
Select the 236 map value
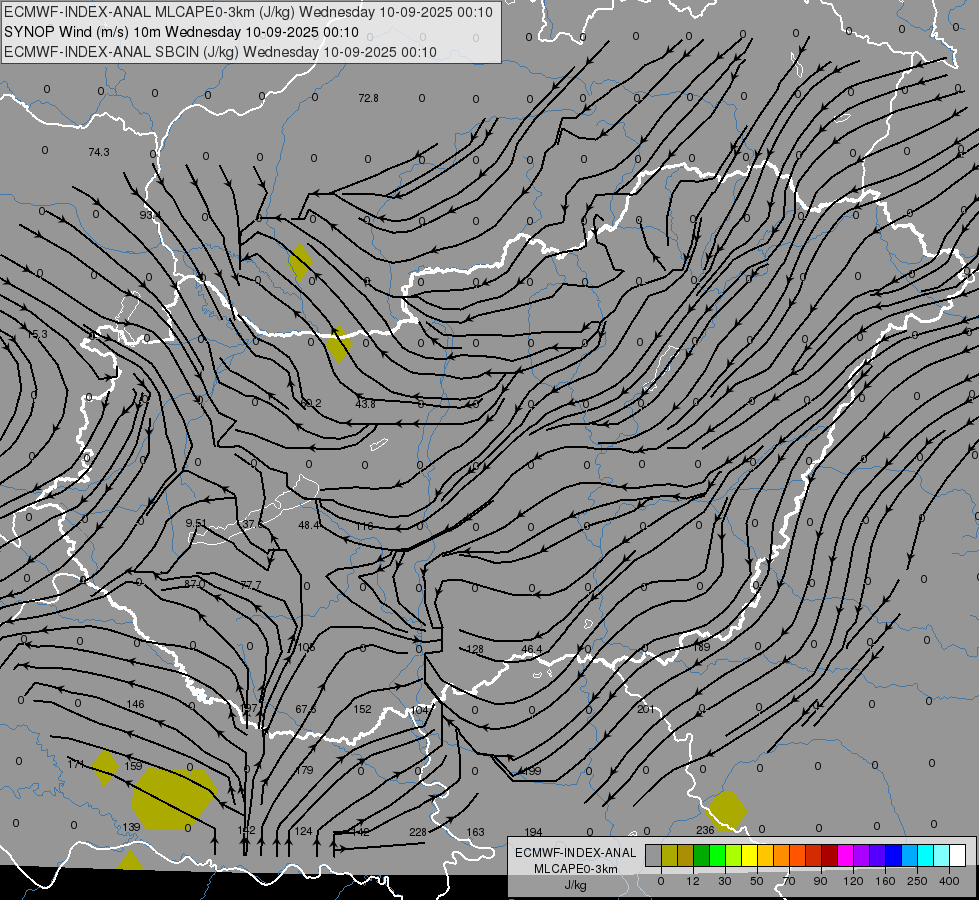point(705,830)
